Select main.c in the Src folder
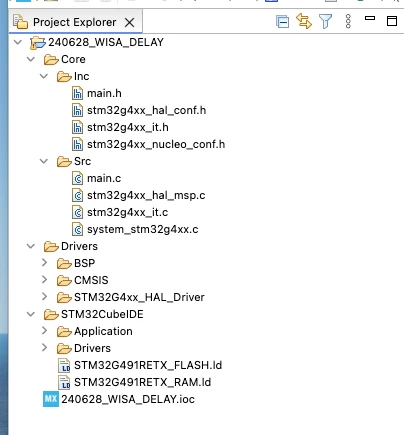Viewport: 404px width, 435px height. (104, 178)
